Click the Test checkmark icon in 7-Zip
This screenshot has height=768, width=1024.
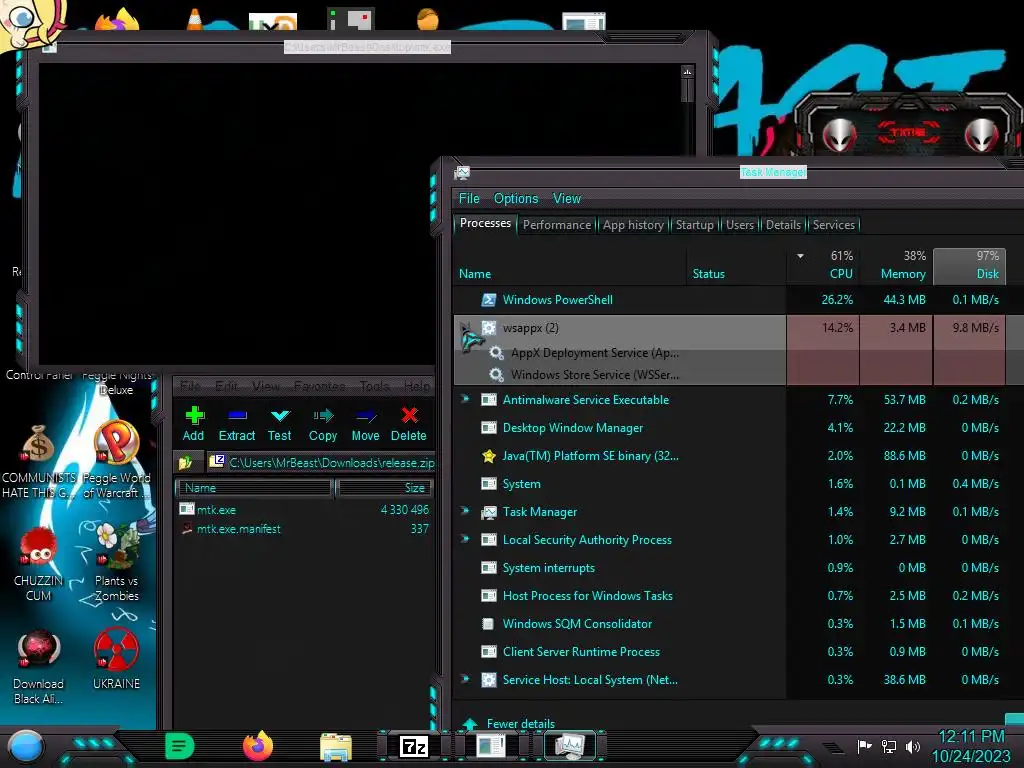tap(280, 415)
